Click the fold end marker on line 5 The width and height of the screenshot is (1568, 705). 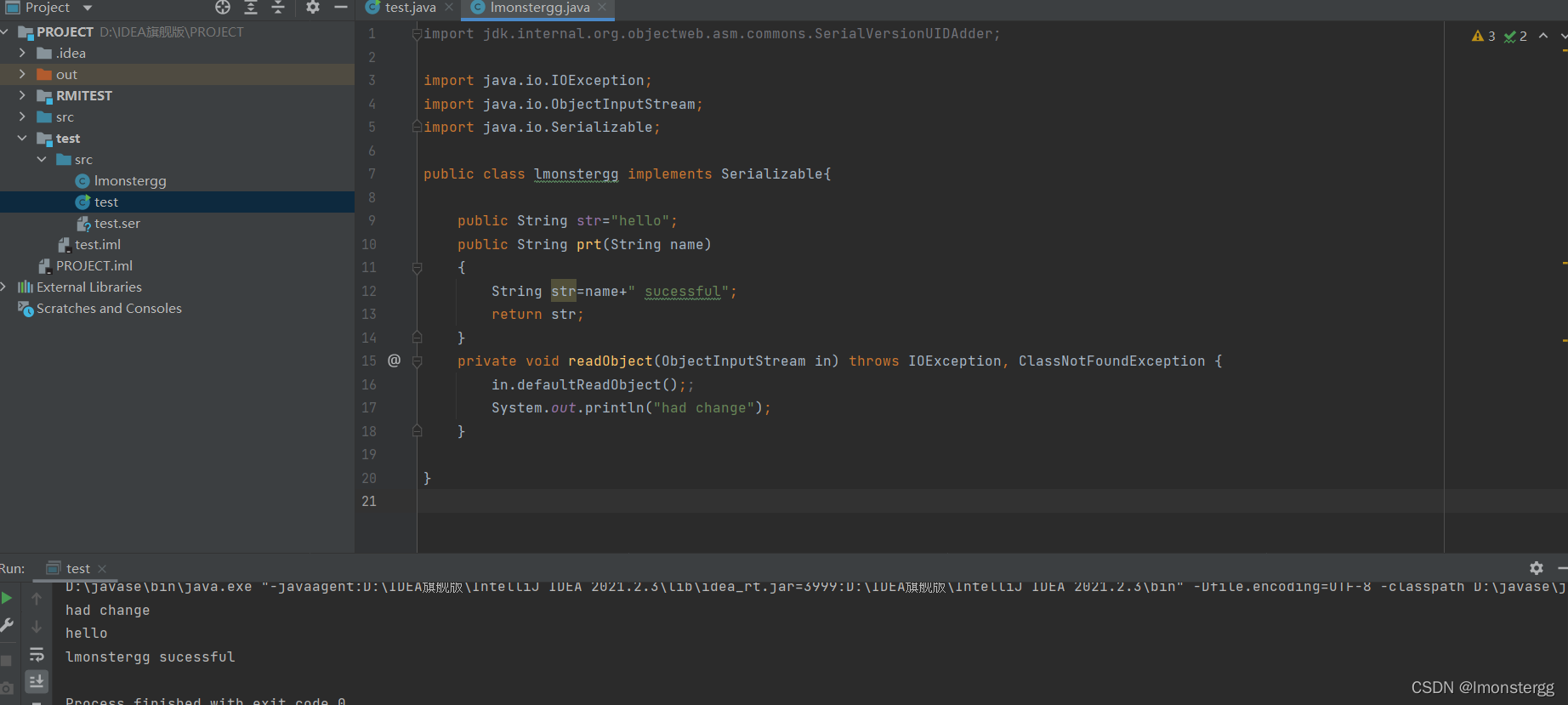click(x=417, y=127)
